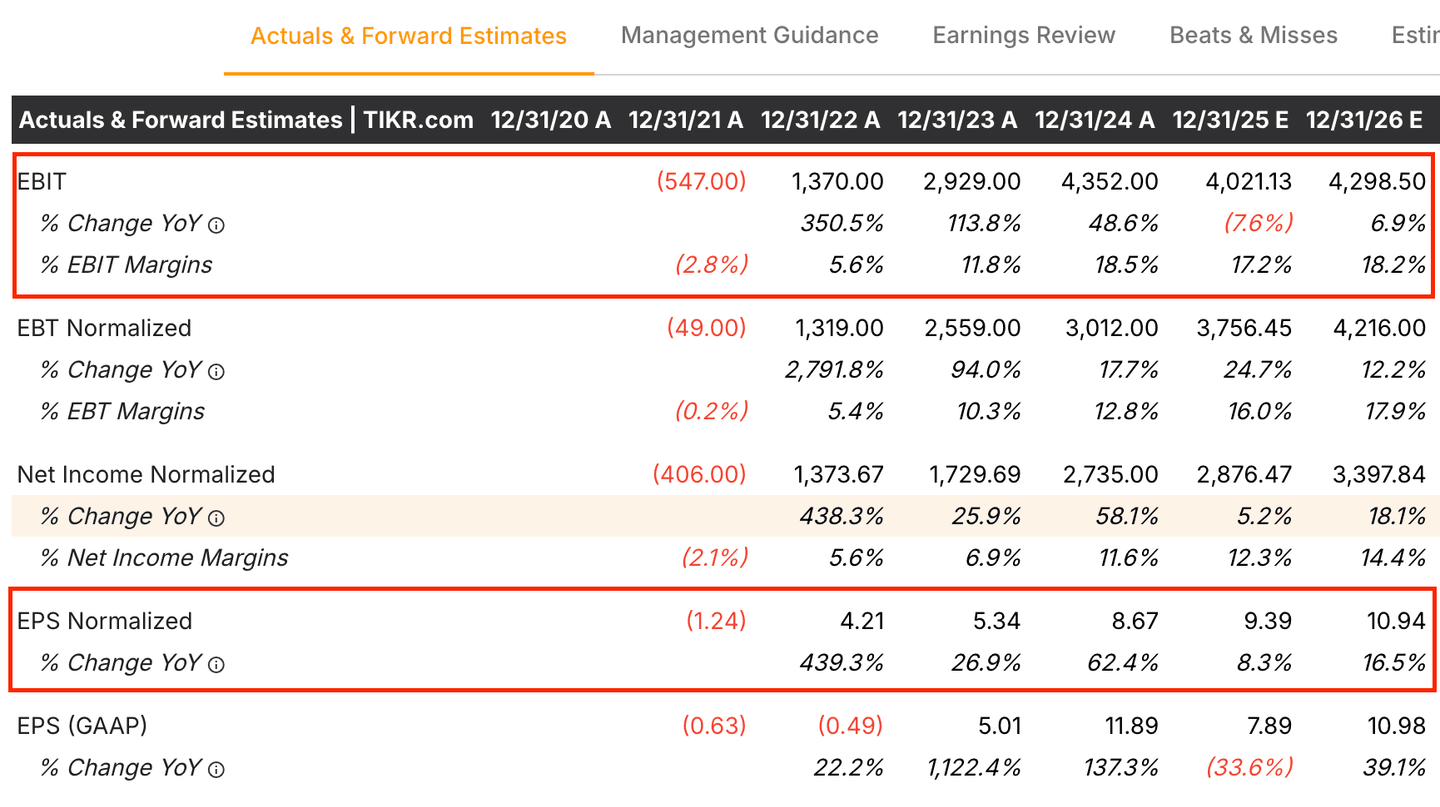Click the EPS (GAAP) row label
Image resolution: width=1440 pixels, height=807 pixels.
pos(82,725)
